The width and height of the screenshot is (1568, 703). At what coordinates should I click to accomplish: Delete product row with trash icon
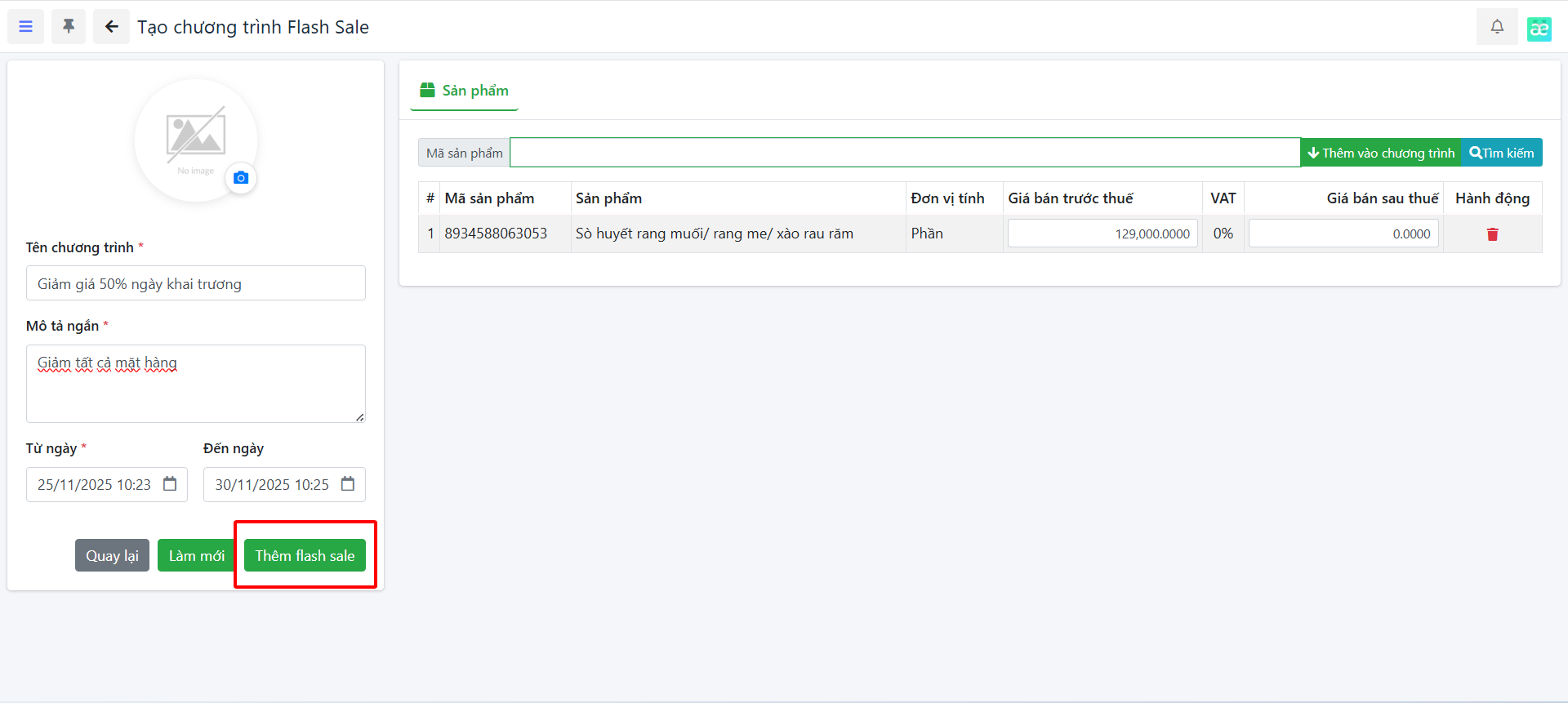pos(1492,234)
